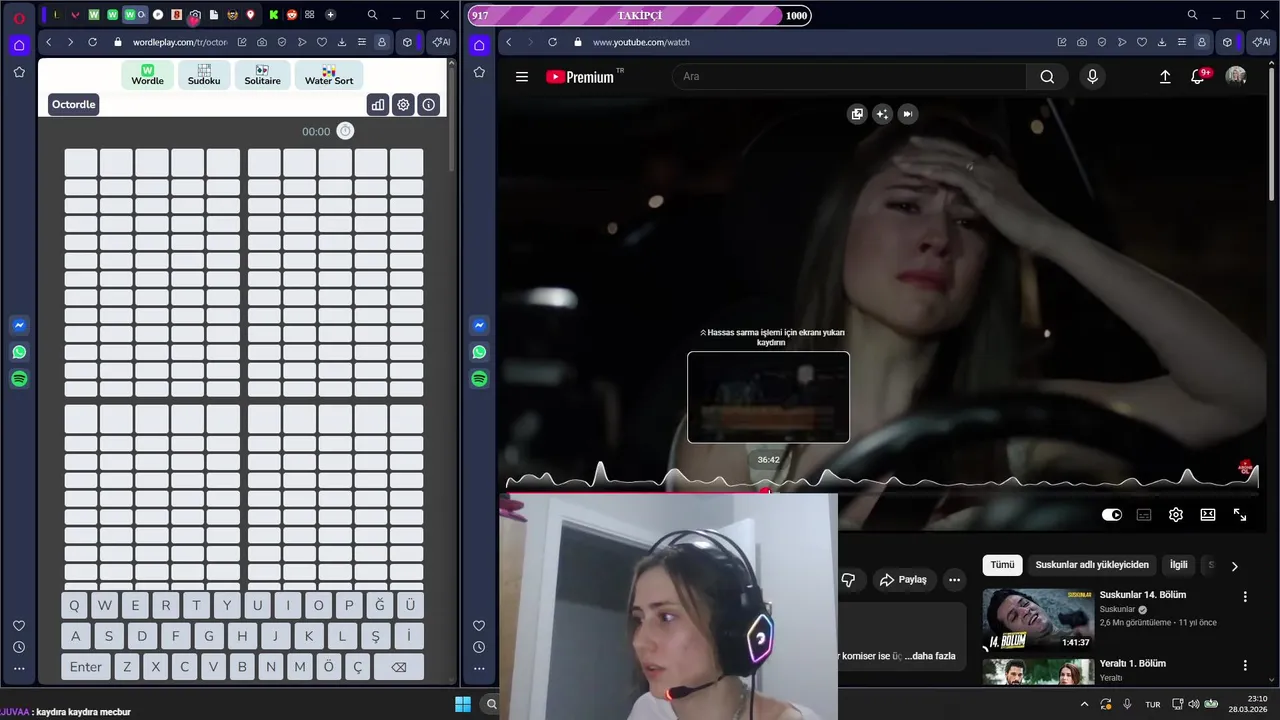Open Aria AI button in left window
Image resolution: width=1280 pixels, height=720 pixels.
440,42
